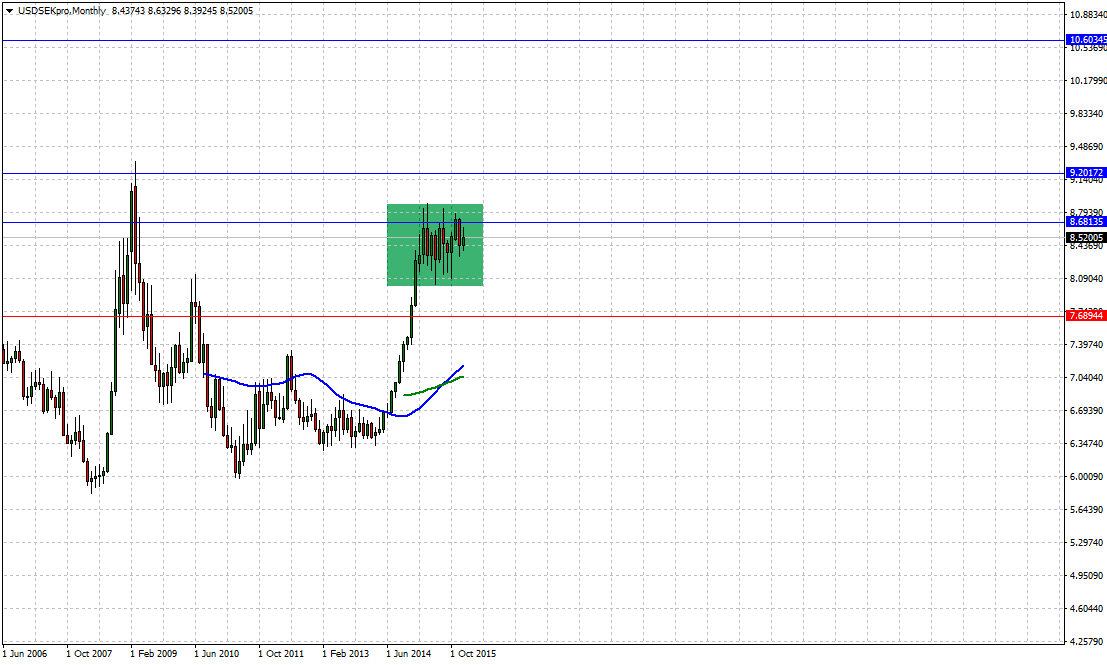Click the 1 Feb 2013 date label
The image size is (1107, 665).
click(x=345, y=654)
